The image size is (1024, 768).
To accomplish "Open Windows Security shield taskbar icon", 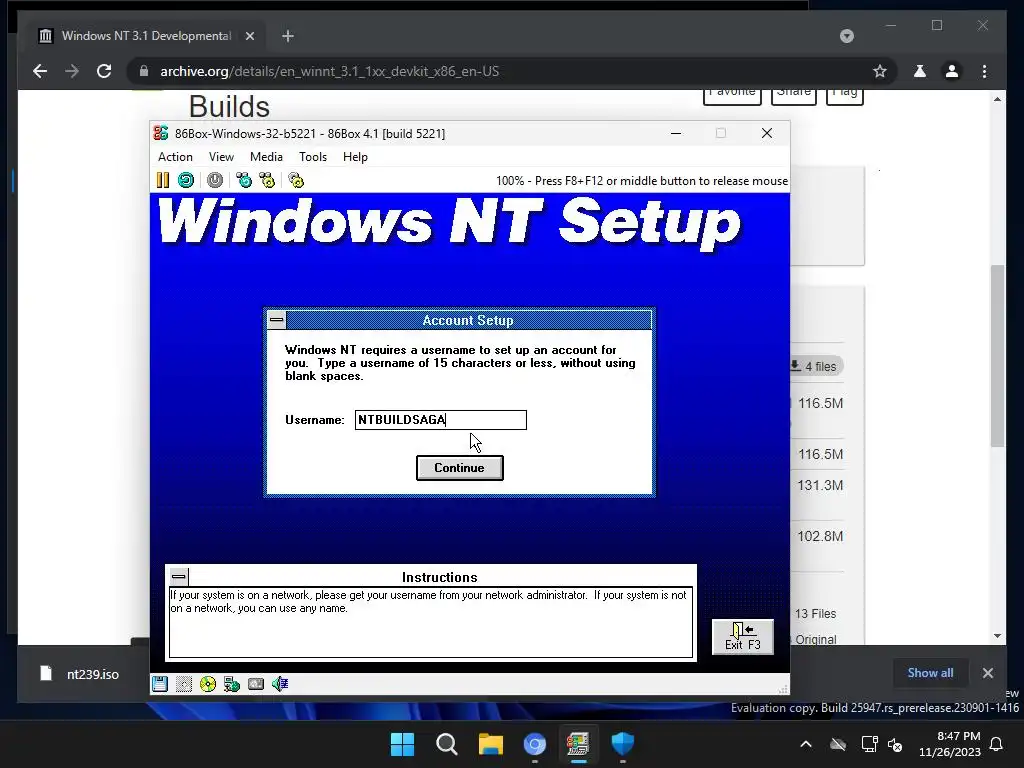I will 623,744.
